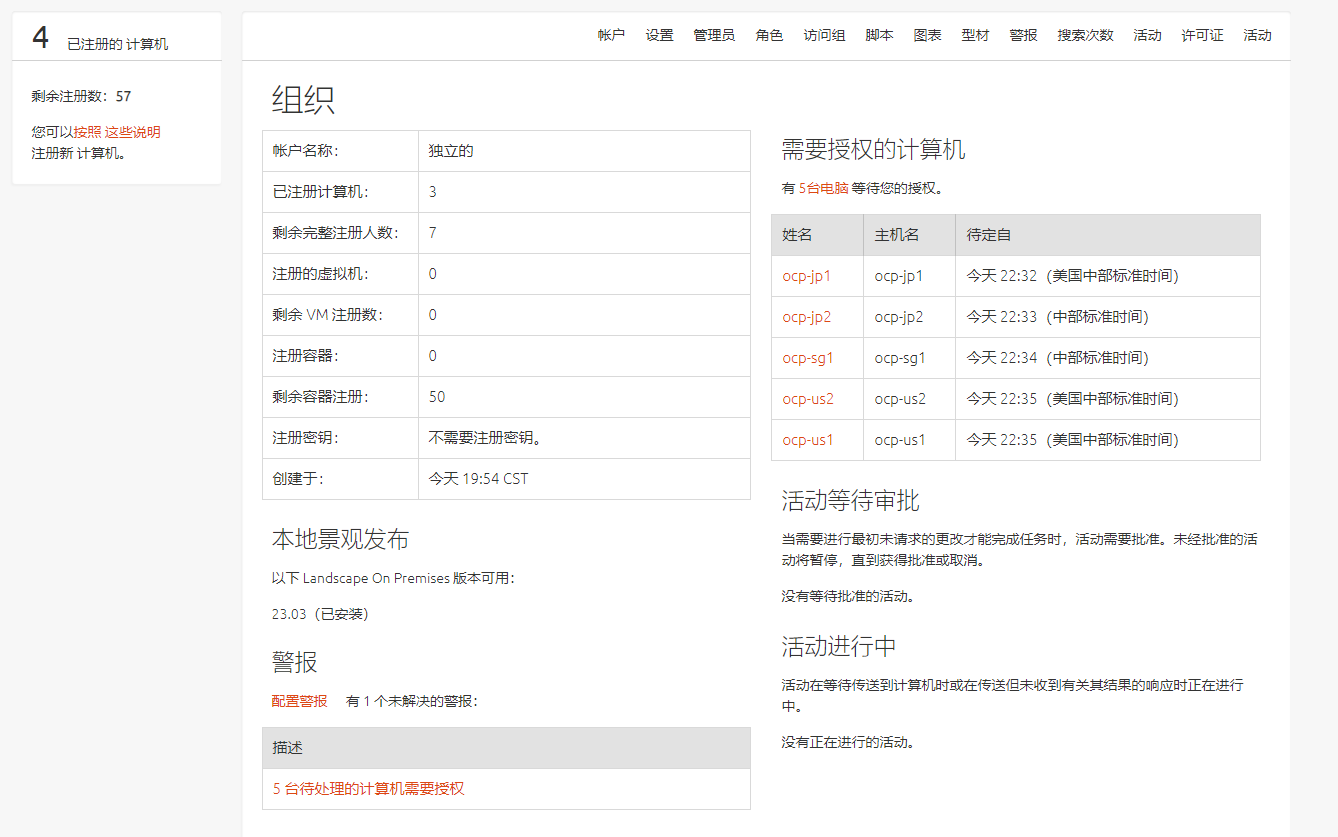Viewport: 1338px width, 837px height.
Task: Go to the 设置 navigation item
Action: pos(659,35)
